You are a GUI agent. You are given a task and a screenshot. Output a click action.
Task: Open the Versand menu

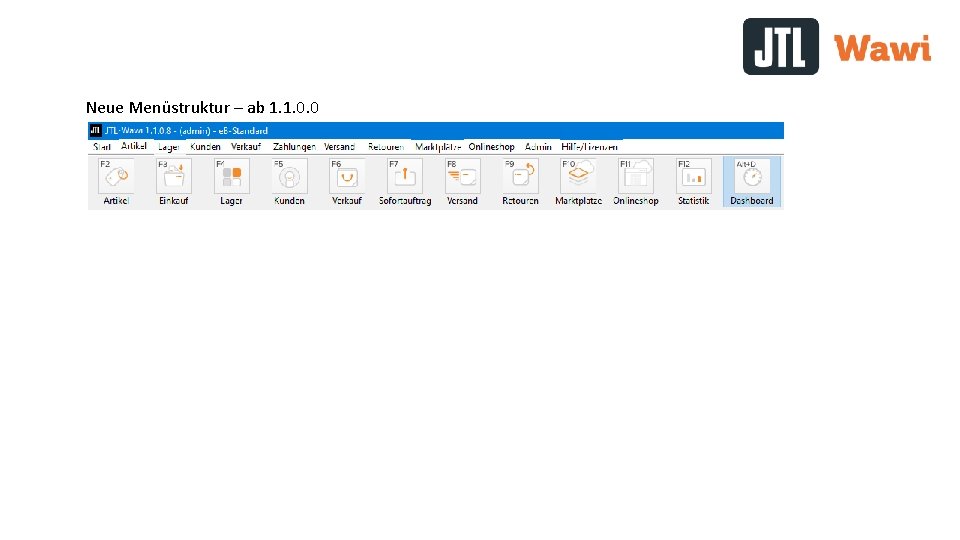[339, 147]
